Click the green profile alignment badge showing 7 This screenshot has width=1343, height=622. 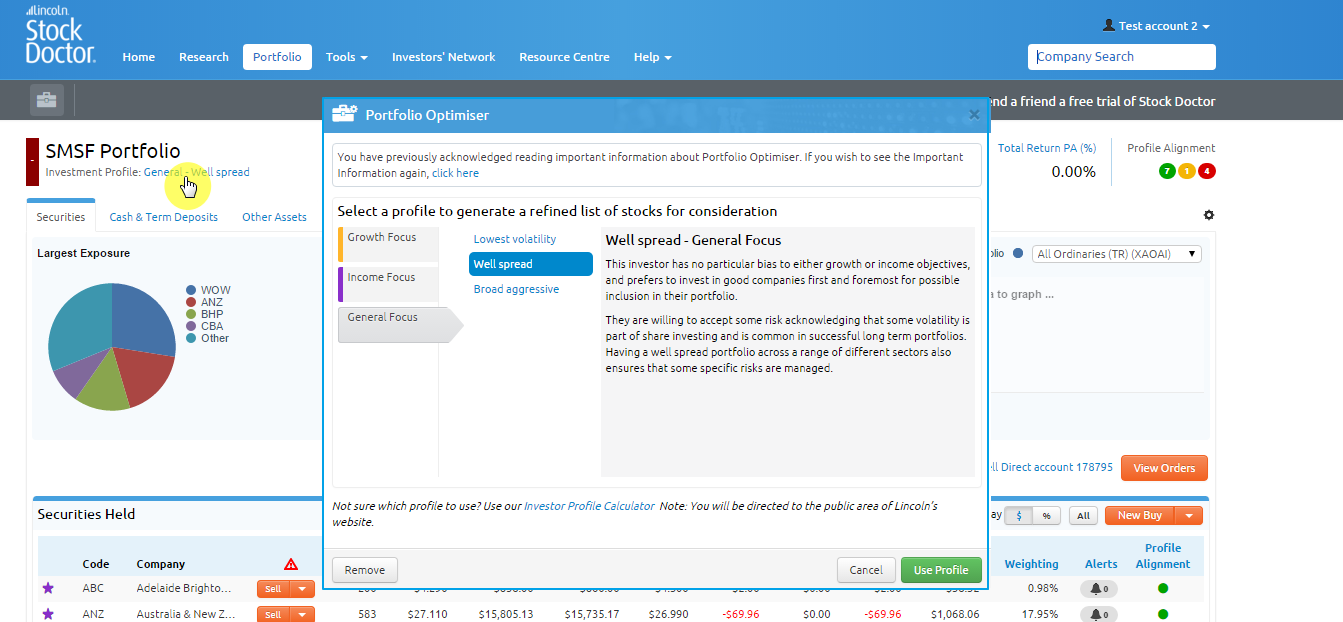[1166, 171]
